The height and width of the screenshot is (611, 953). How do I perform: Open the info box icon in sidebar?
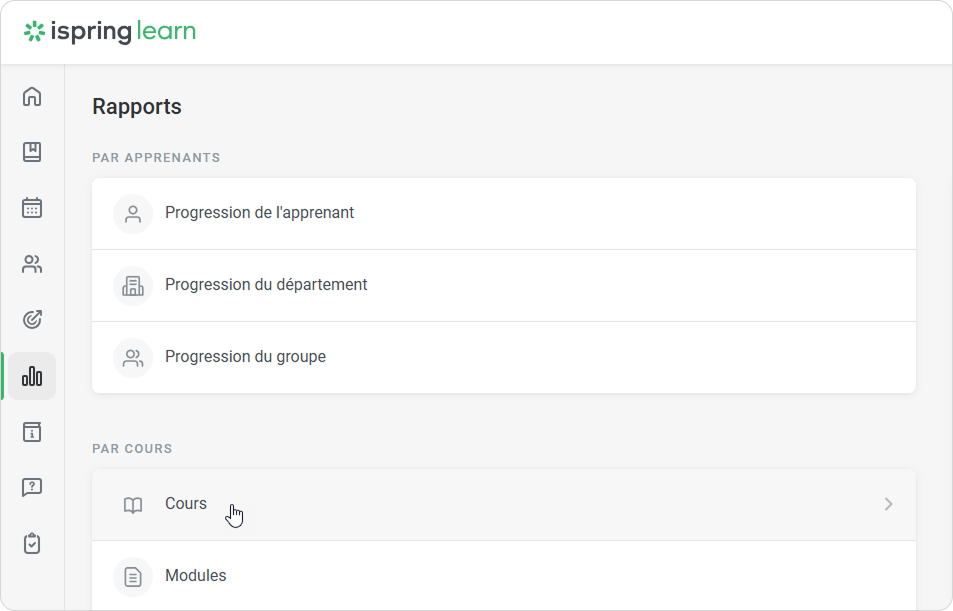coord(32,432)
